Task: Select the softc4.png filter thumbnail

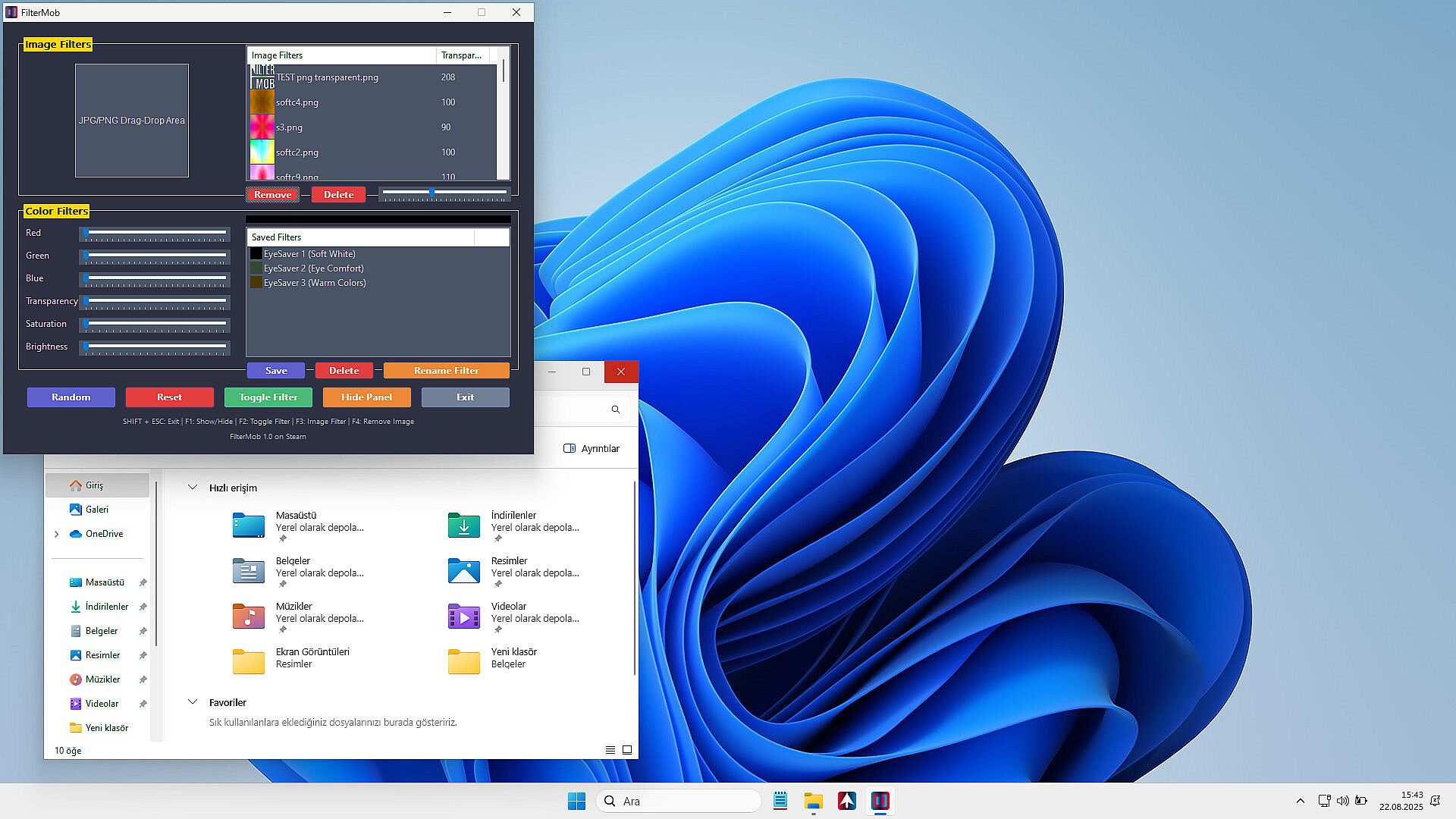Action: click(x=262, y=102)
